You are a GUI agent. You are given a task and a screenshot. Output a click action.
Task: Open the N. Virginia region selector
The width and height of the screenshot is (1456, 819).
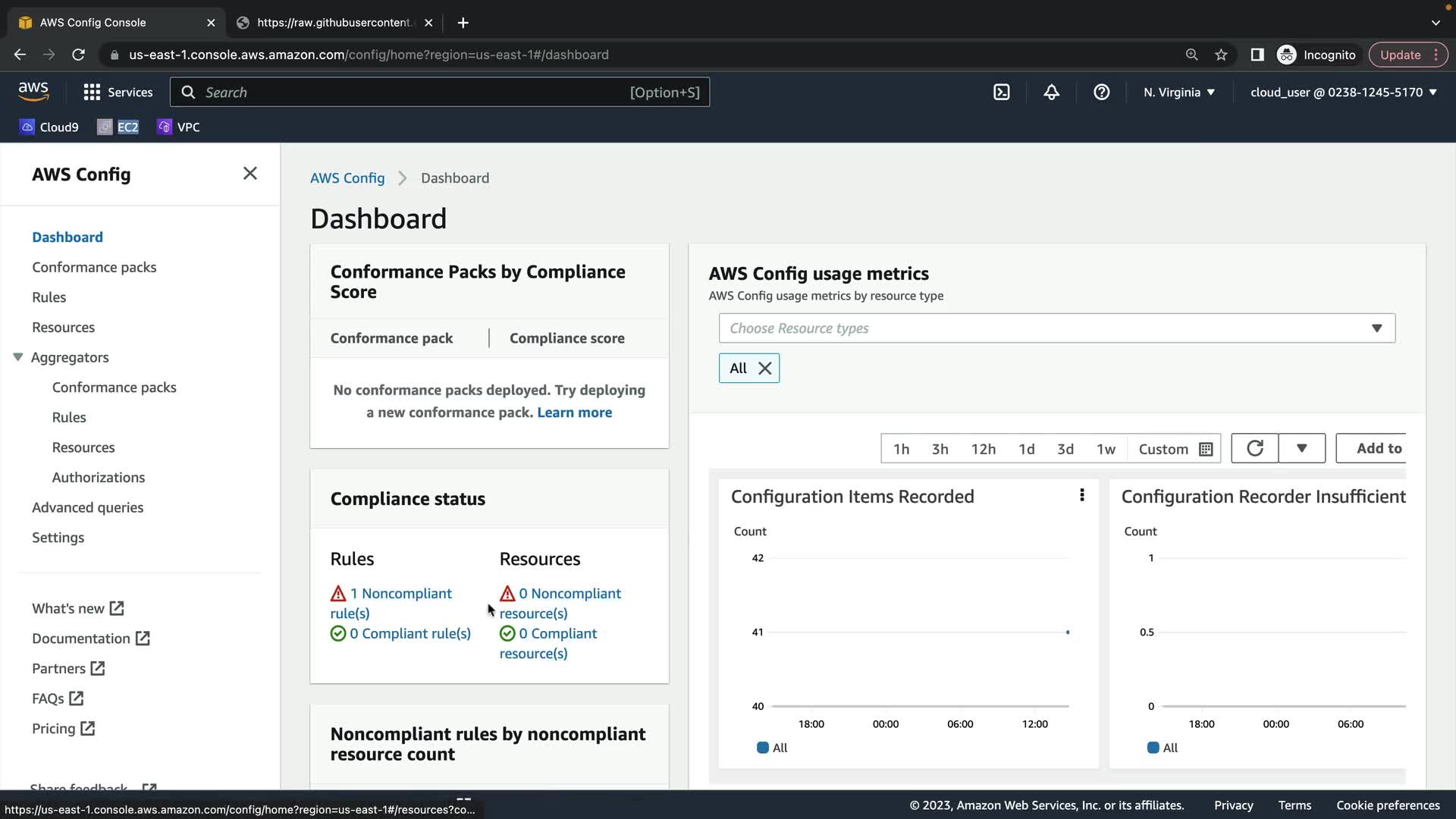click(x=1178, y=92)
